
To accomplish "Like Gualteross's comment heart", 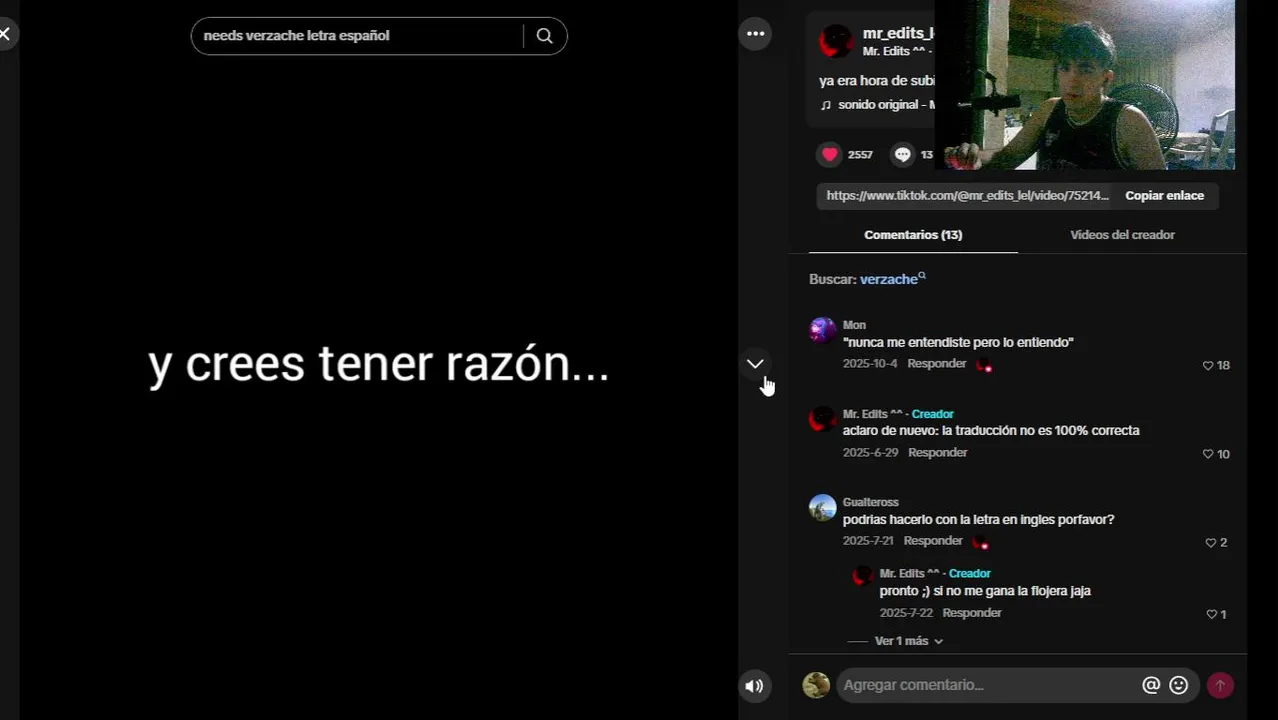I will (1211, 543).
